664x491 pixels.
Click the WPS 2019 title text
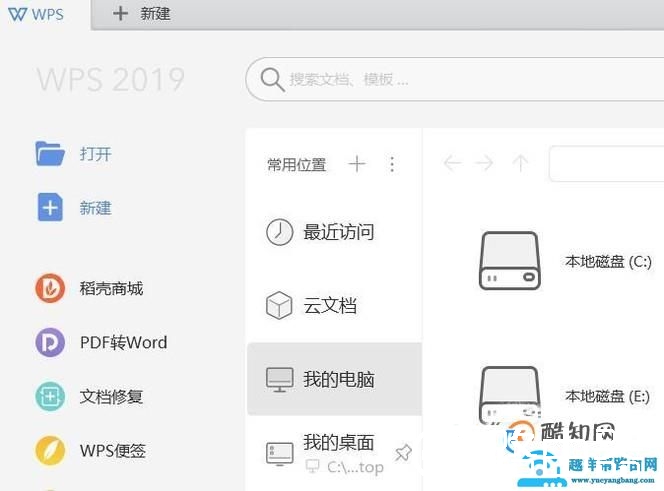click(x=111, y=79)
